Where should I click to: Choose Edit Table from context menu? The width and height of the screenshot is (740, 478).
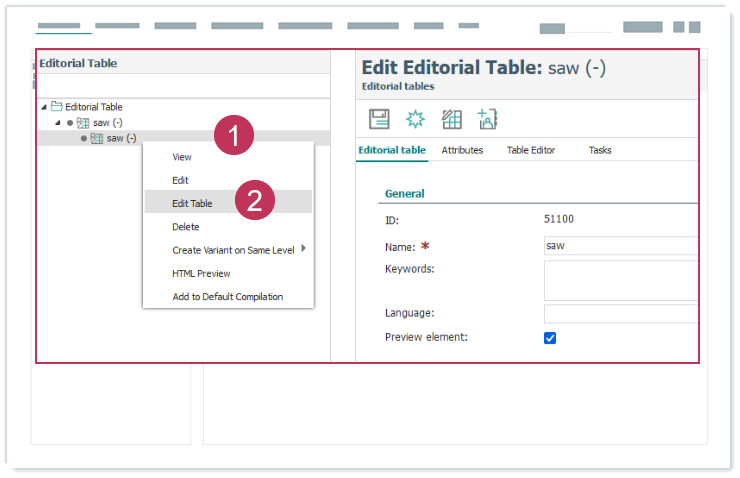(x=192, y=203)
